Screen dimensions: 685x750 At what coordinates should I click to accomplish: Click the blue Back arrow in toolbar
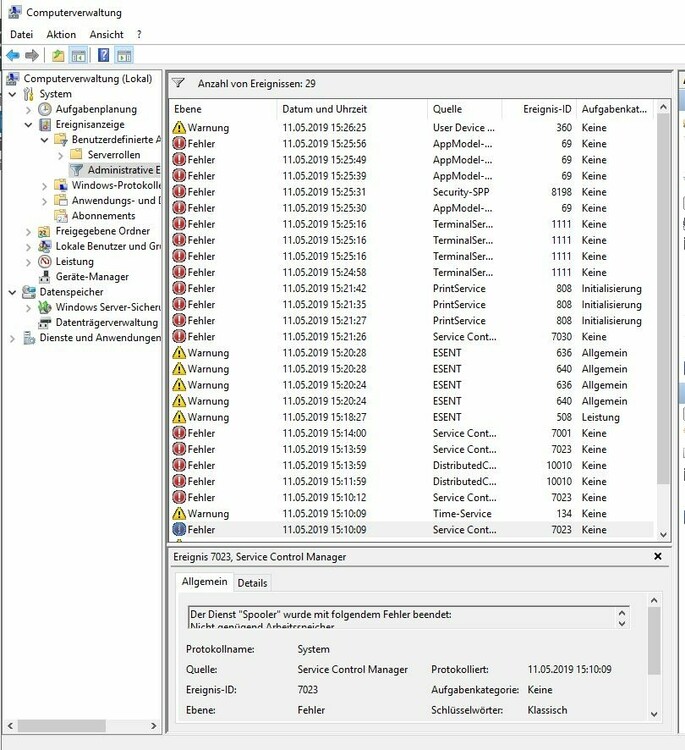tap(13, 56)
